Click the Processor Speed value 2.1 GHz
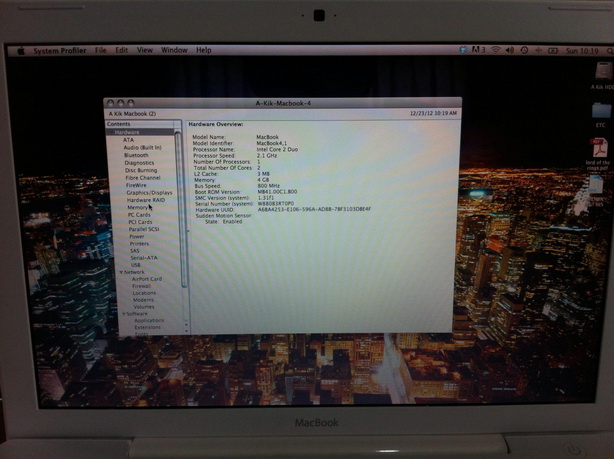 click(x=267, y=155)
